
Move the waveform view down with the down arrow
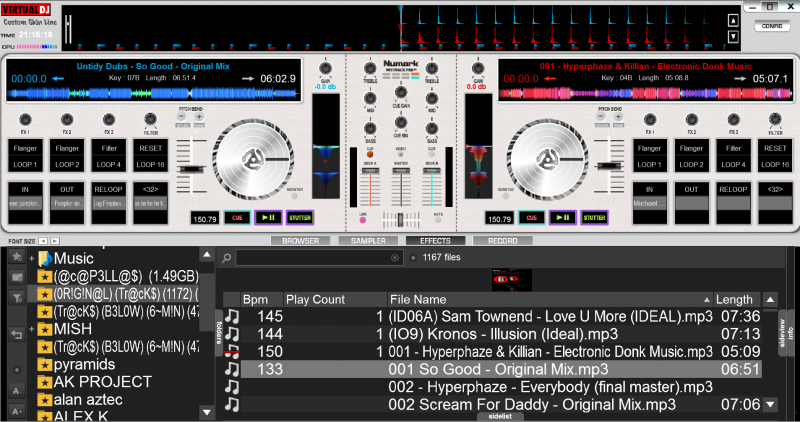coord(733,37)
